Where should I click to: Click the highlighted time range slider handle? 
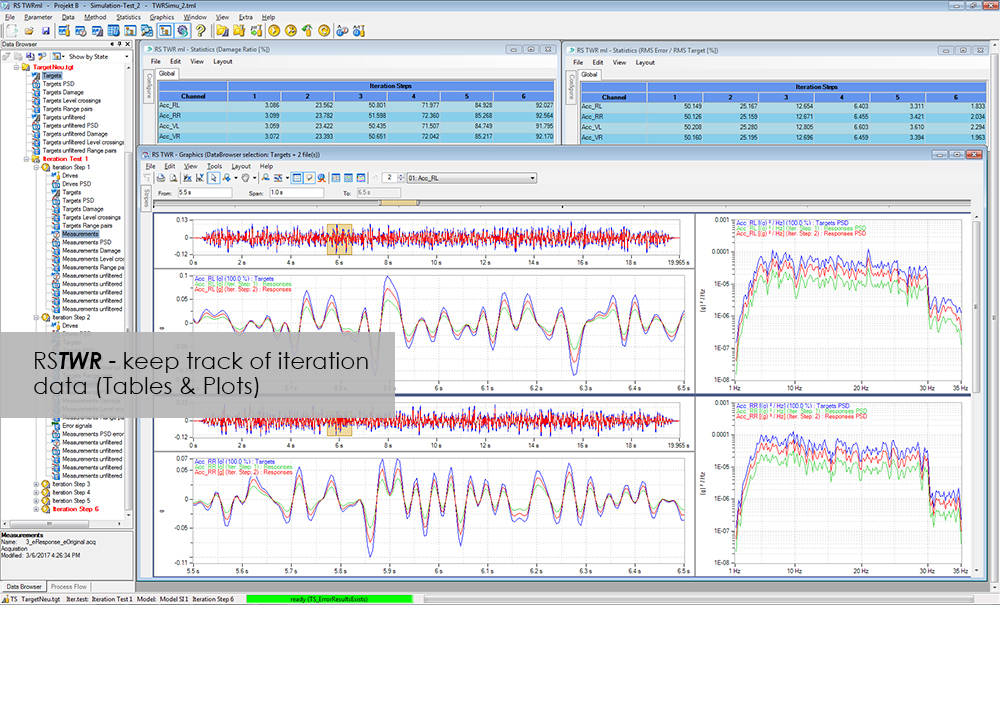point(400,202)
